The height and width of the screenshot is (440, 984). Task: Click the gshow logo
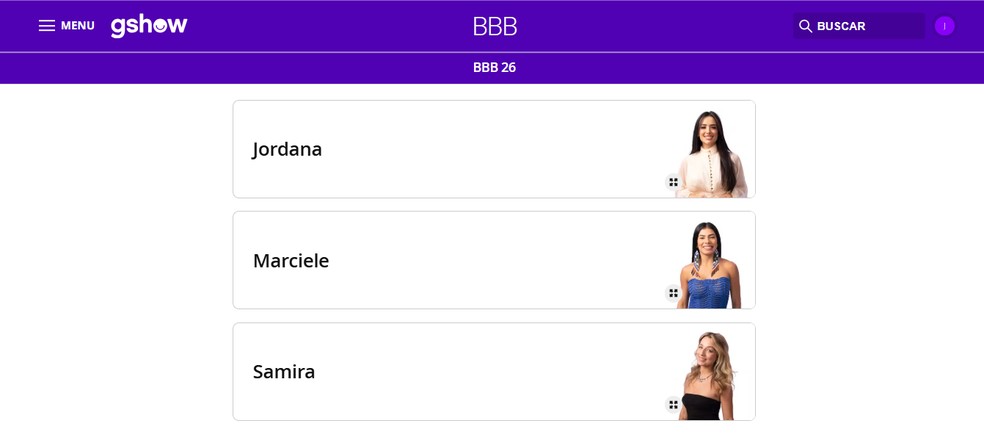[149, 26]
